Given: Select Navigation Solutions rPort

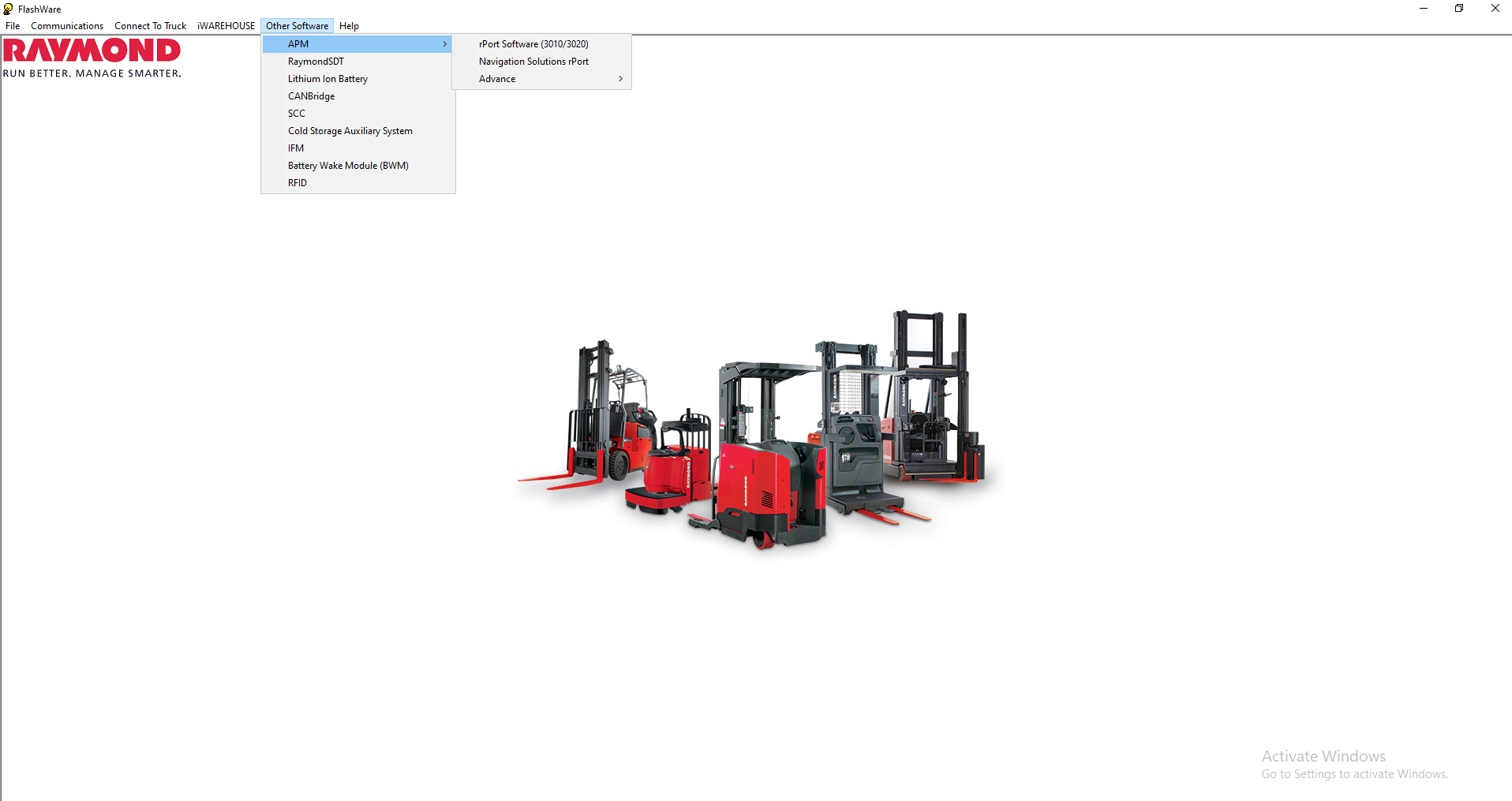Looking at the screenshot, I should 533,61.
